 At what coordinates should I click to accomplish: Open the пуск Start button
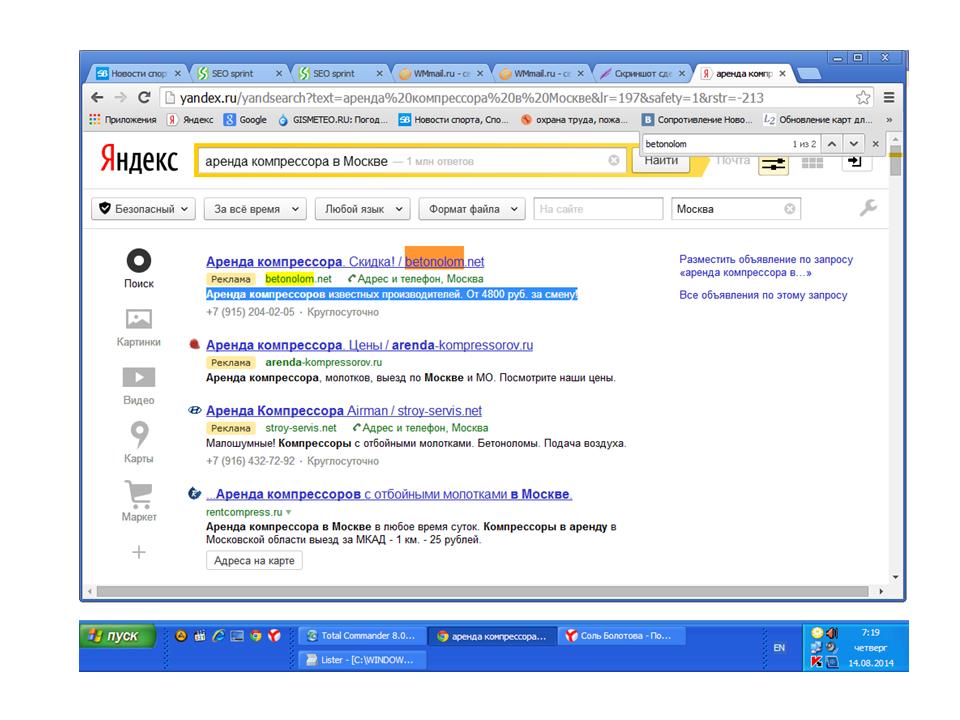(118, 636)
